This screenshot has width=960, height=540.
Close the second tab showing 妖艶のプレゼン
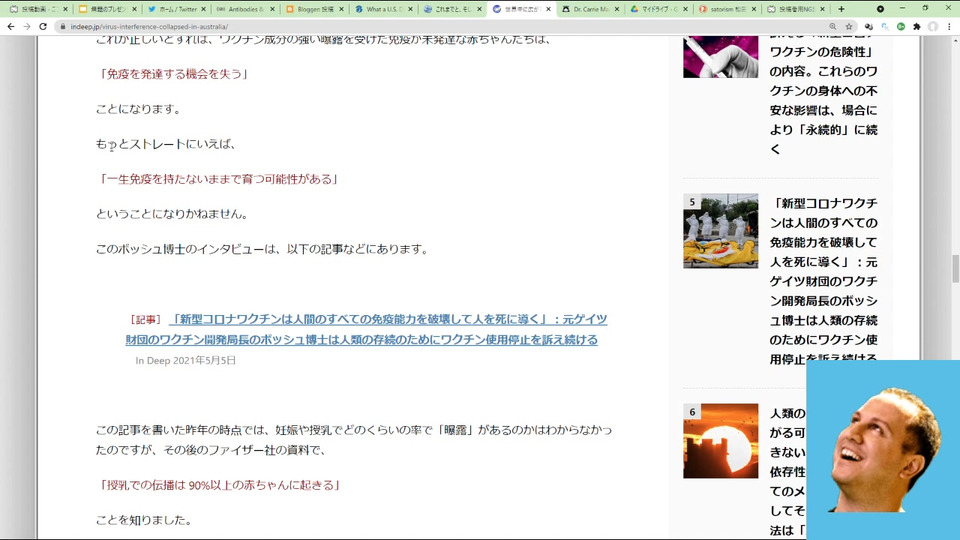(x=134, y=9)
